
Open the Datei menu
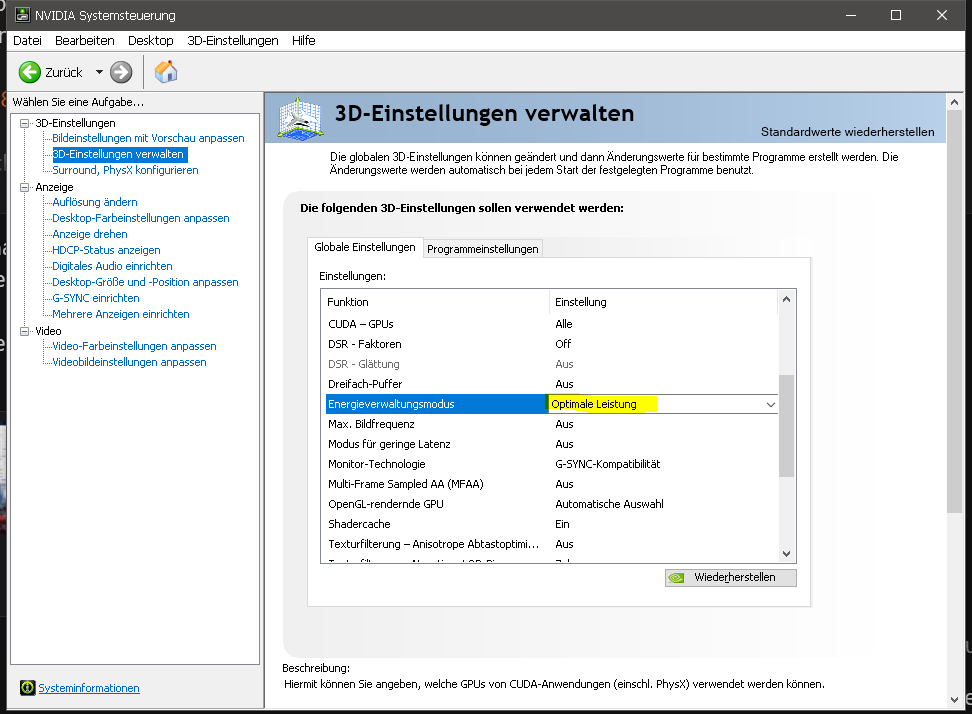coord(27,41)
